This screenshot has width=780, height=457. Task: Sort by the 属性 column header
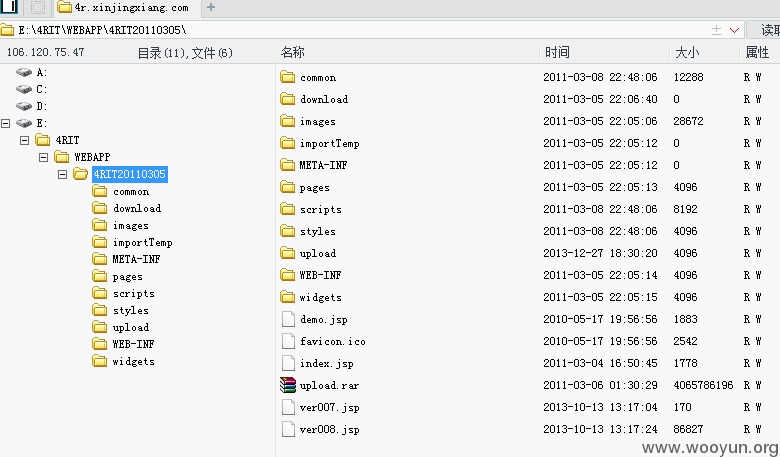point(757,52)
